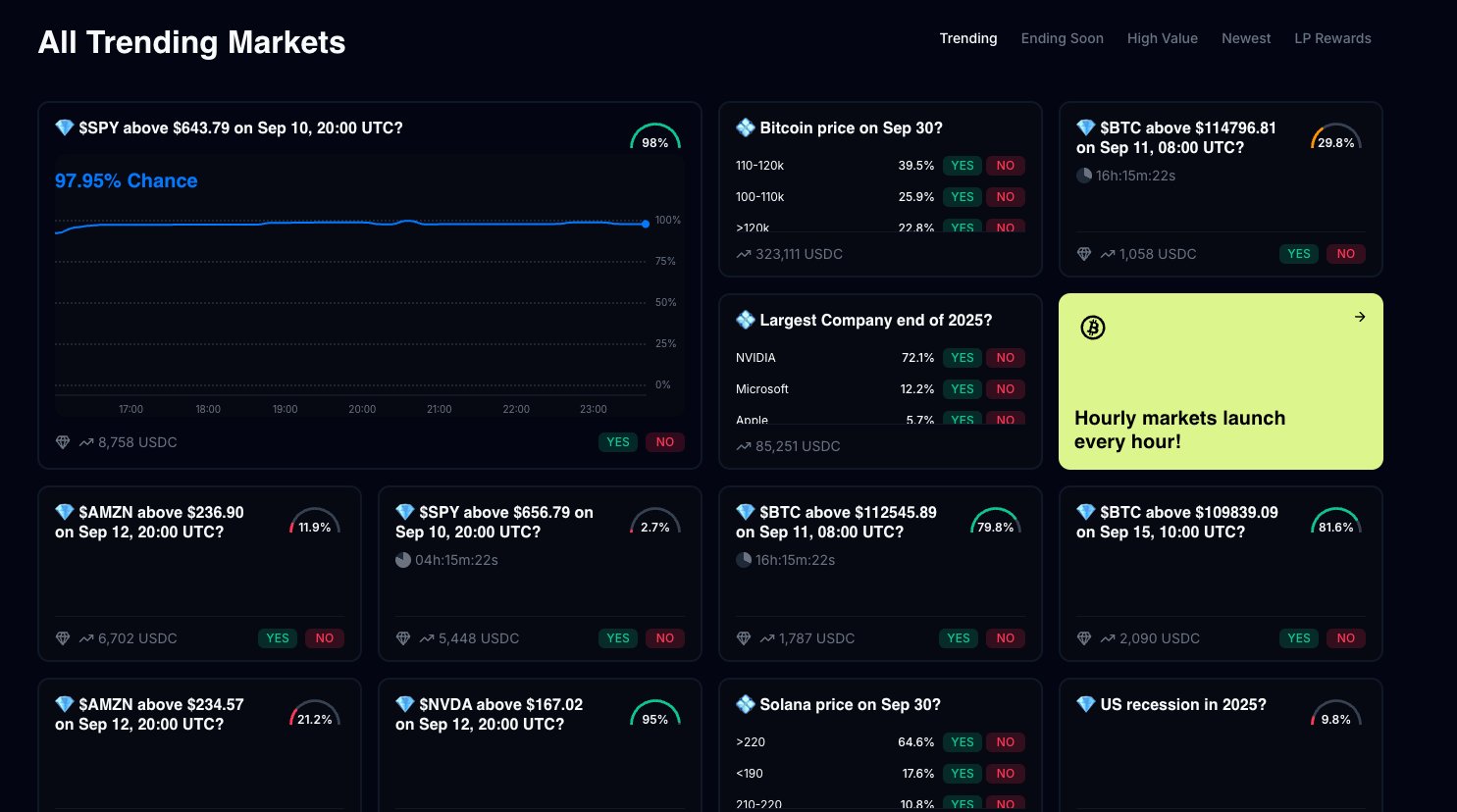Click the arrow icon on Hourly markets banner
The width and height of the screenshot is (1457, 812).
click(1360, 317)
